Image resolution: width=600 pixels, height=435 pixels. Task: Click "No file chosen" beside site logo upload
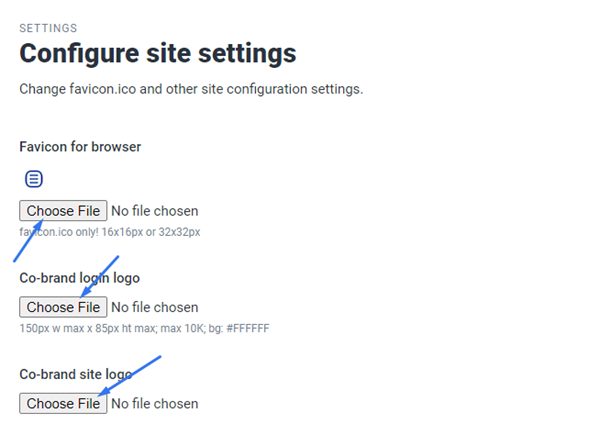pos(154,403)
